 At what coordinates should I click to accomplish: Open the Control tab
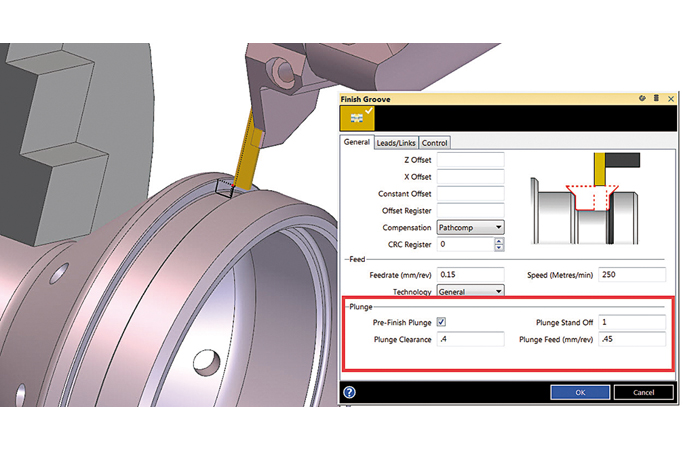tap(434, 143)
